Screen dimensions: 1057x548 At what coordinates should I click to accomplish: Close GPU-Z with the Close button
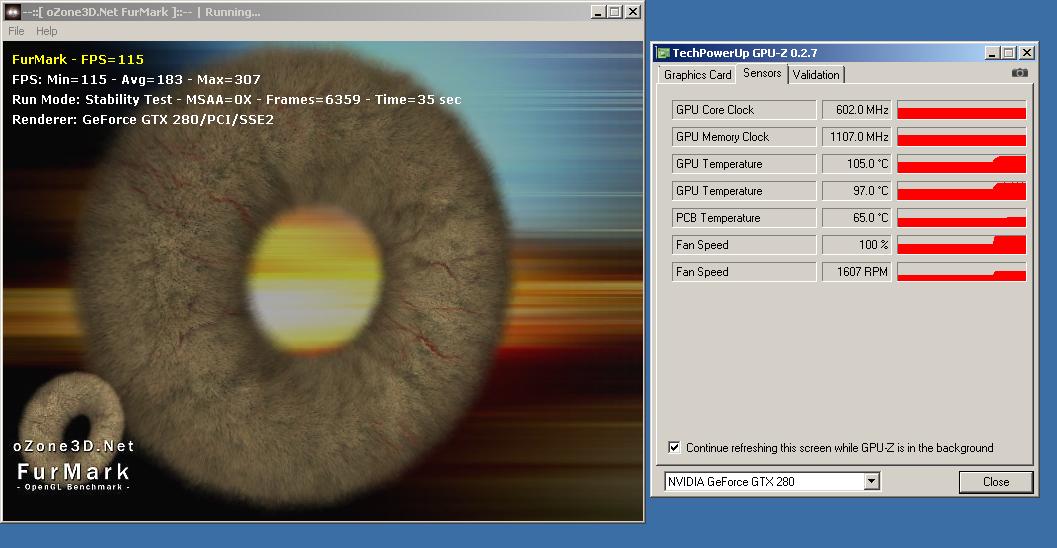click(x=996, y=481)
